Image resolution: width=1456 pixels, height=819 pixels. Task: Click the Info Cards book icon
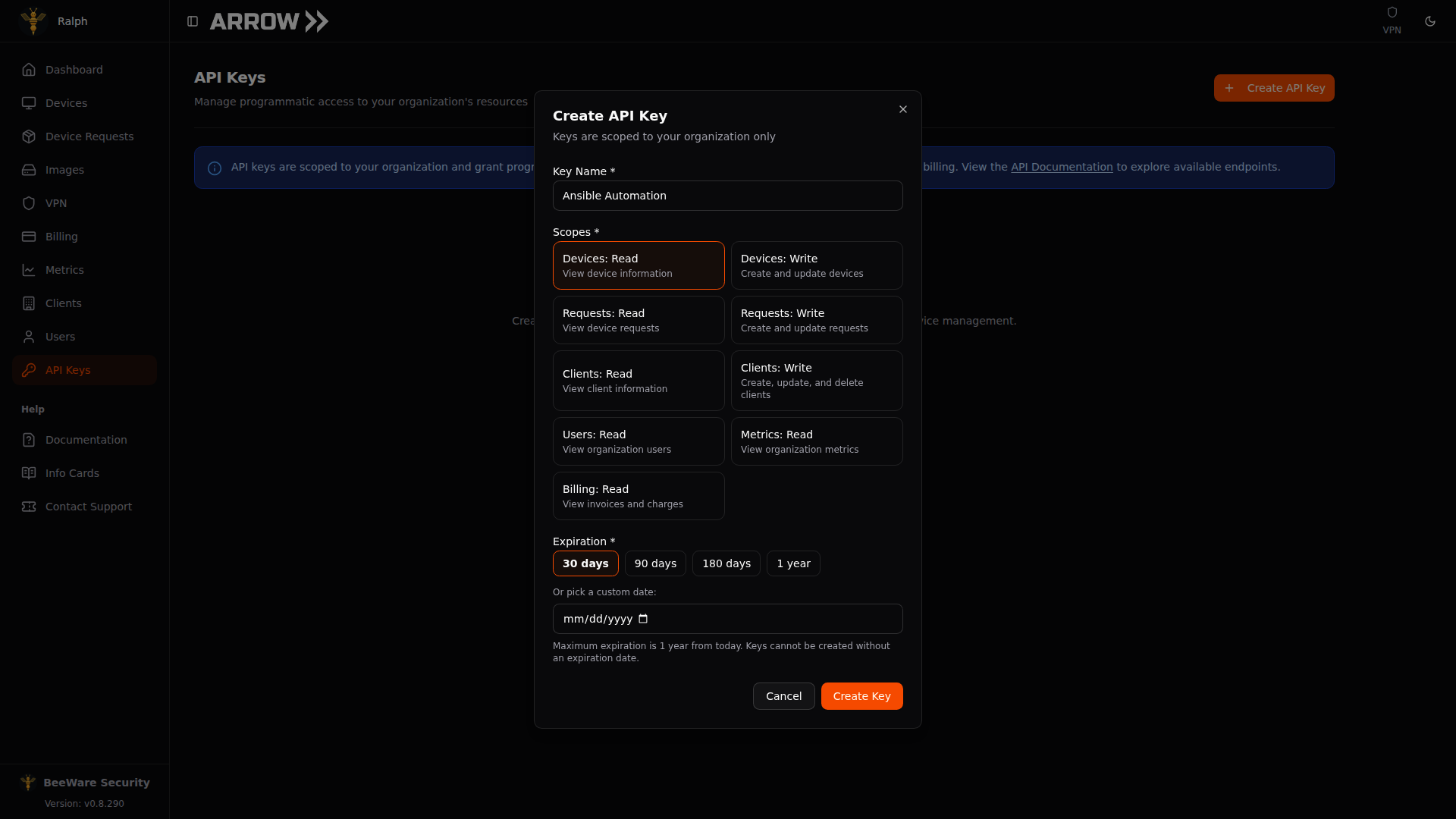point(29,473)
